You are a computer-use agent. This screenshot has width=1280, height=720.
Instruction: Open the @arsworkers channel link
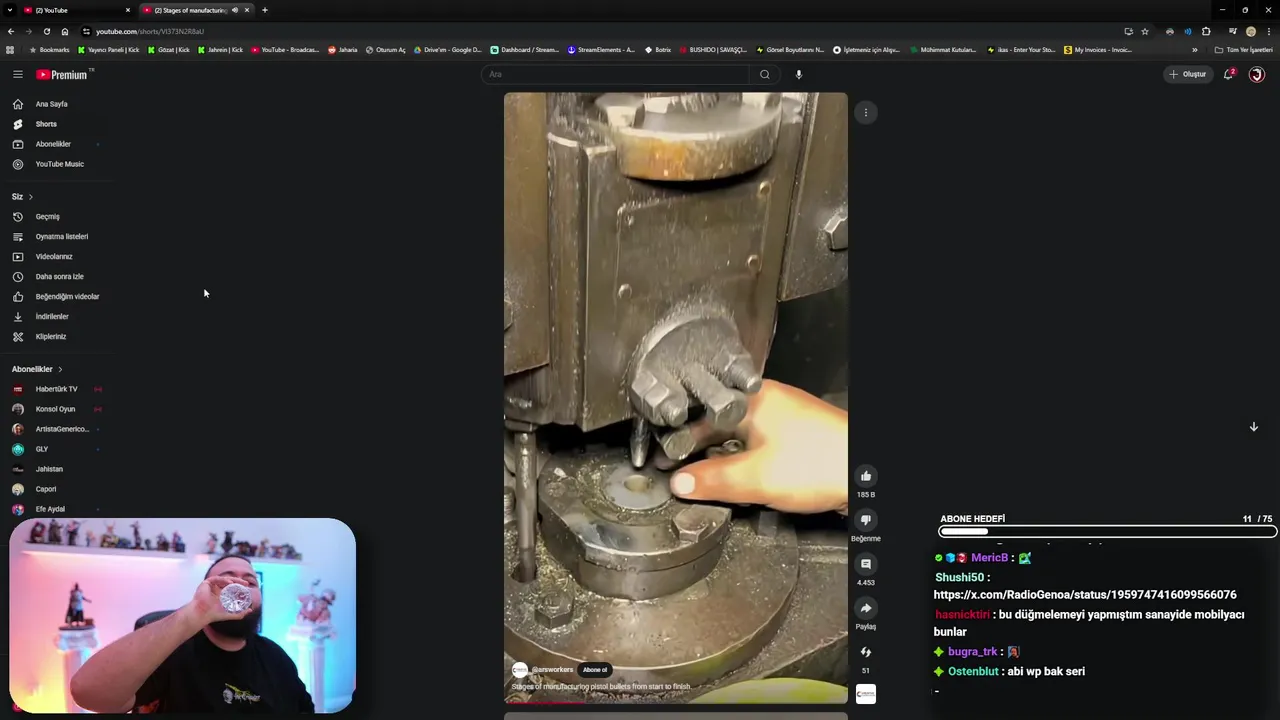[552, 670]
